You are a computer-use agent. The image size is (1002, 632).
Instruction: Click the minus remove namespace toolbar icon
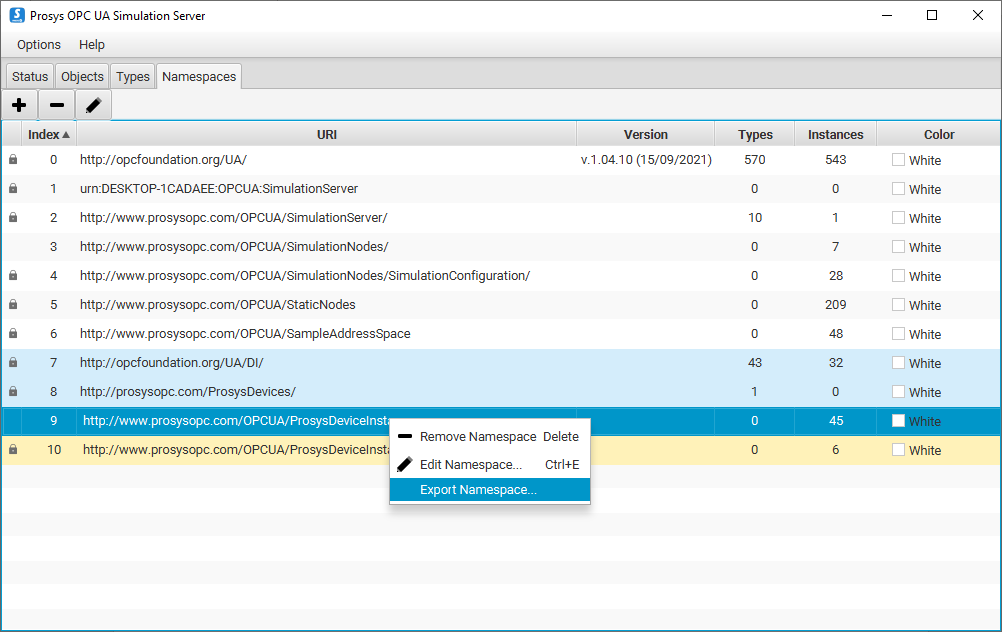tap(57, 105)
